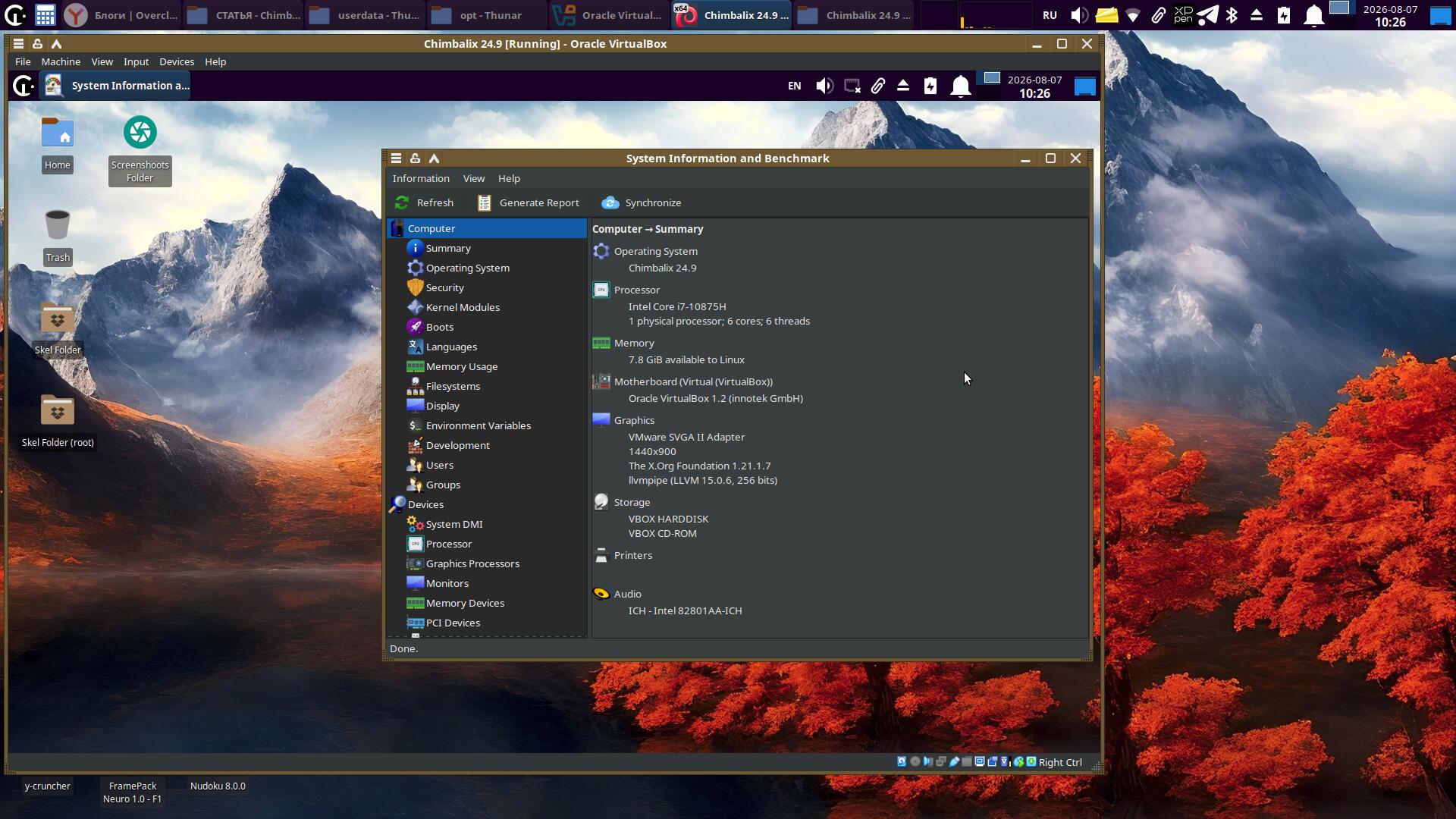This screenshot has width=1456, height=819.
Task: Open VirtualBox File menu
Action: click(x=23, y=61)
